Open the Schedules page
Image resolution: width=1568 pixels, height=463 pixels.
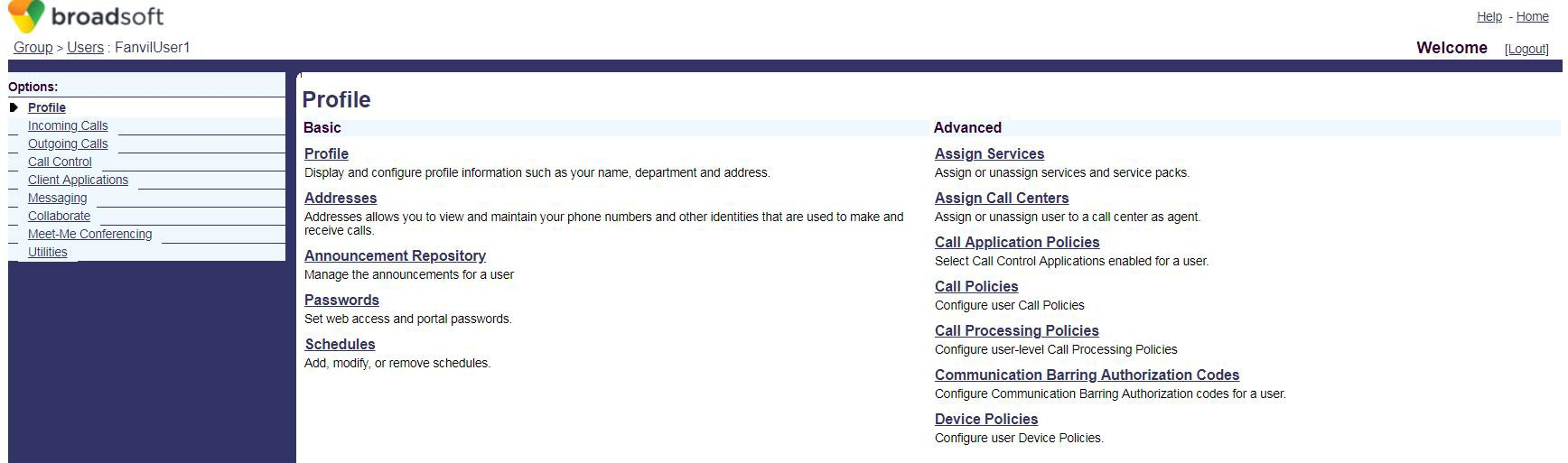[x=340, y=345]
